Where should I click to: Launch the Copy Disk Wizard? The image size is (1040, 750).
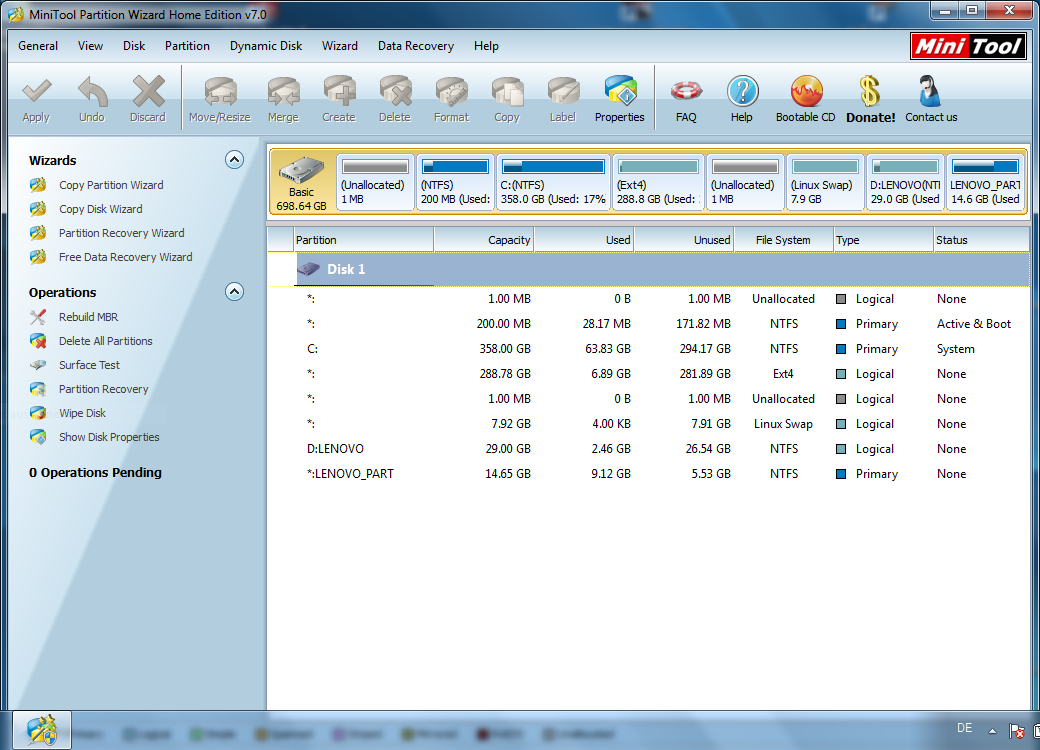pyautogui.click(x=100, y=209)
